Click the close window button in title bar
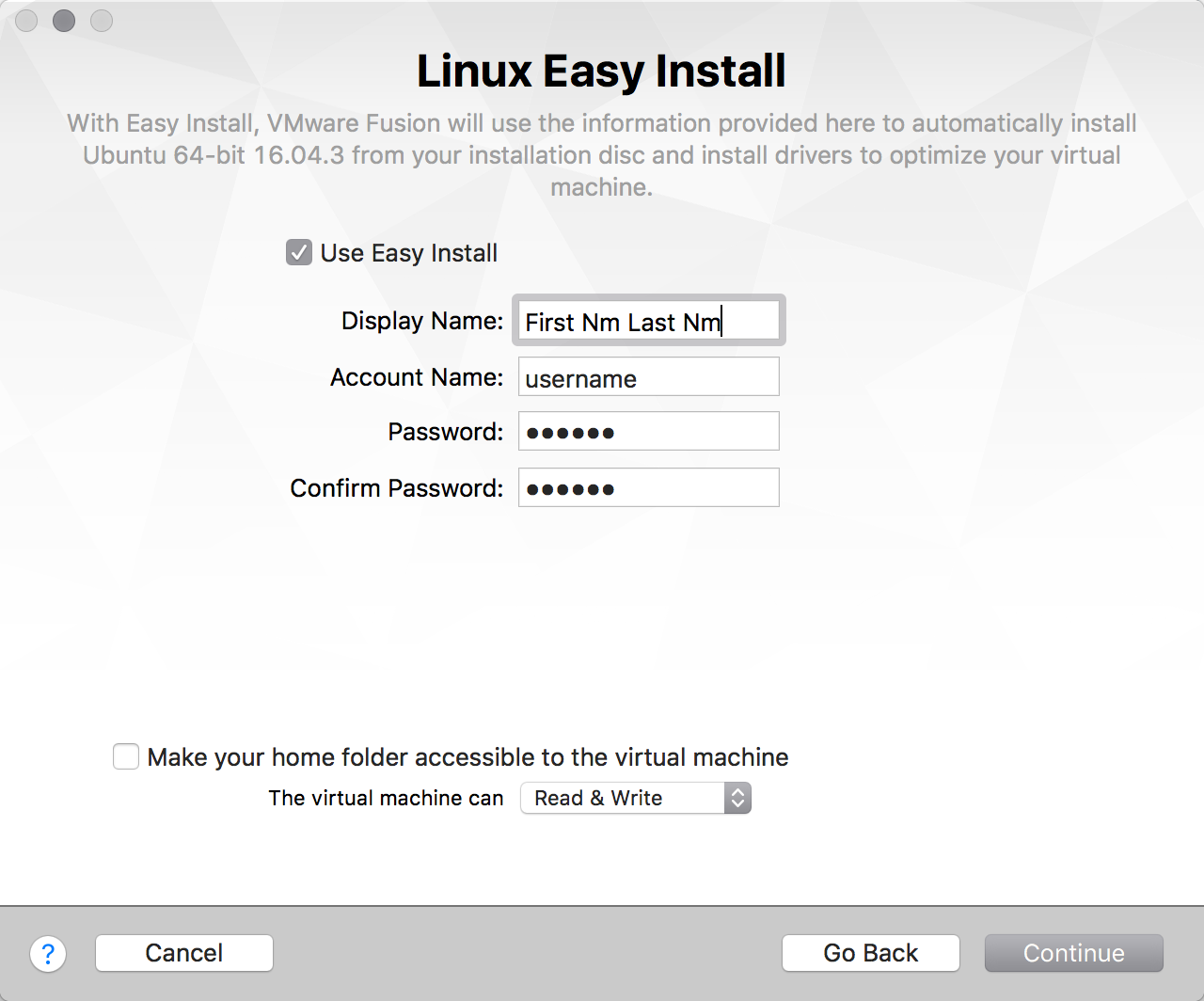The height and width of the screenshot is (1001, 1204). 26,20
